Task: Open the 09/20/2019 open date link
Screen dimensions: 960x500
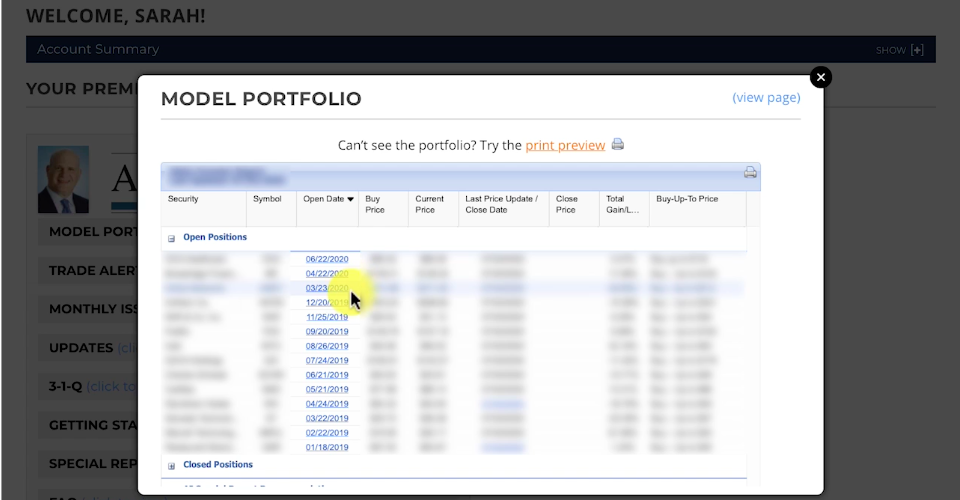Action: (x=327, y=332)
